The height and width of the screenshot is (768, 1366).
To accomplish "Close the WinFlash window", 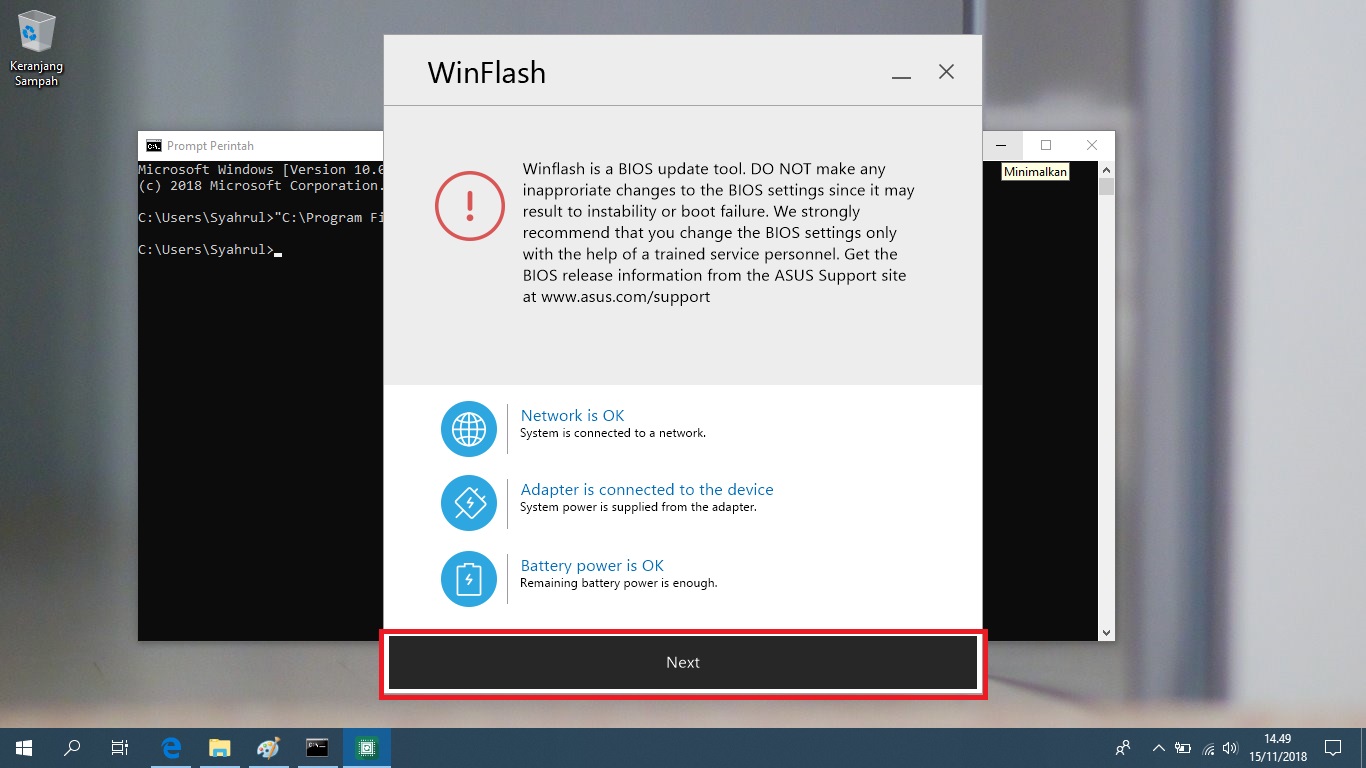I will 946,72.
